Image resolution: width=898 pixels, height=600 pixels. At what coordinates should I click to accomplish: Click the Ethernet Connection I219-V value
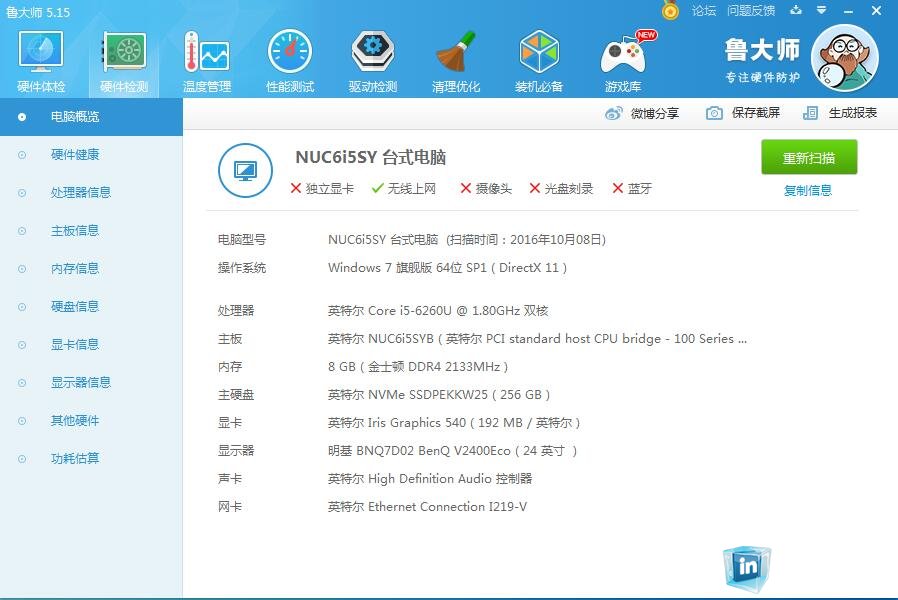pos(427,507)
